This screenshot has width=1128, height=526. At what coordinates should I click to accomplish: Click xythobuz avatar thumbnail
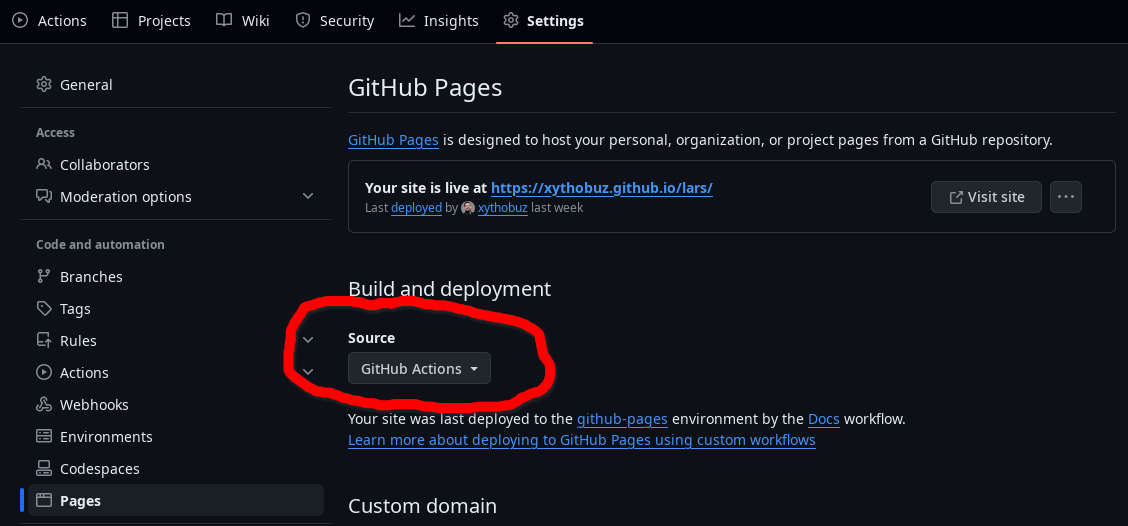(x=468, y=208)
